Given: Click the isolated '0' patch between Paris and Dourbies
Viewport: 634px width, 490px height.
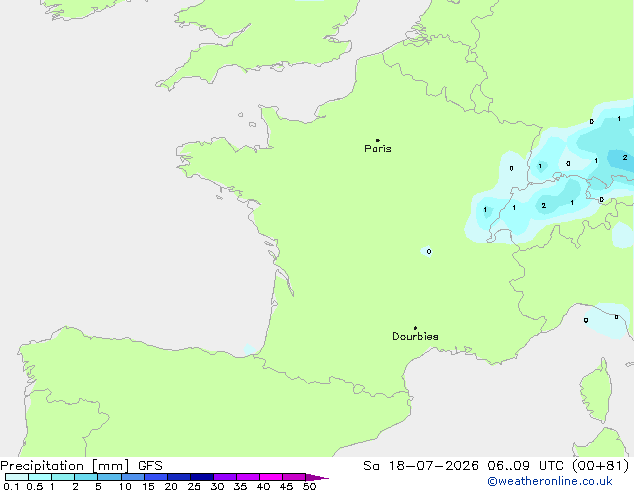Looking at the screenshot, I should pos(427,251).
